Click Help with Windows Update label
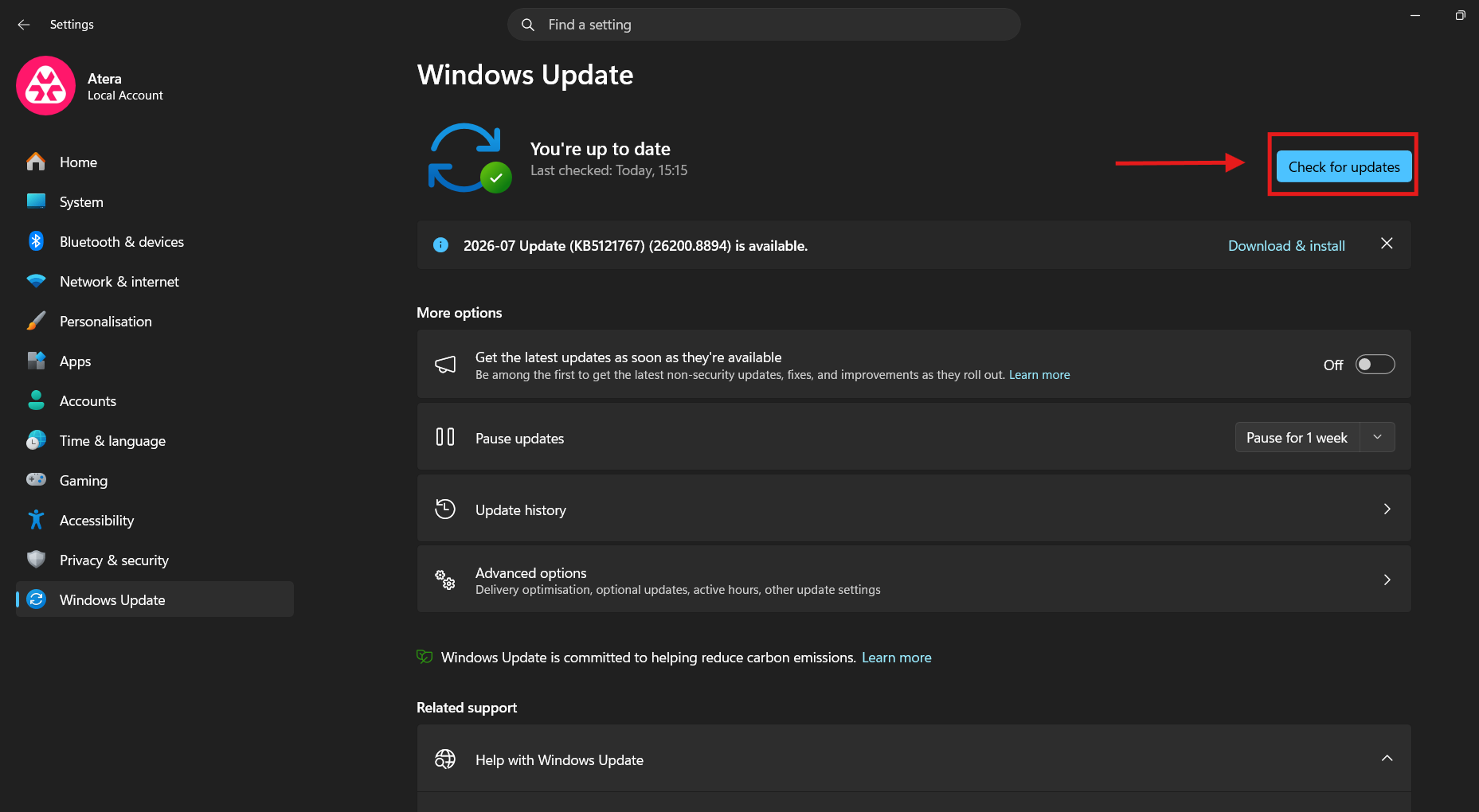 (559, 759)
